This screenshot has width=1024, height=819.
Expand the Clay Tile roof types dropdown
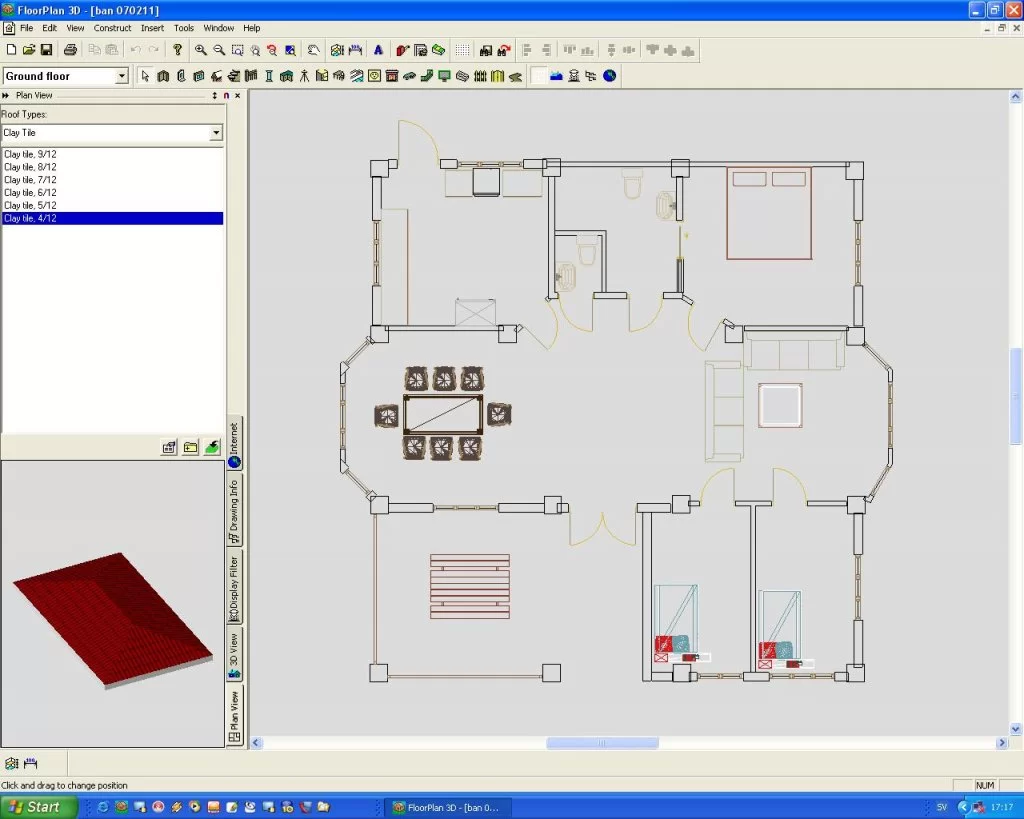point(215,133)
